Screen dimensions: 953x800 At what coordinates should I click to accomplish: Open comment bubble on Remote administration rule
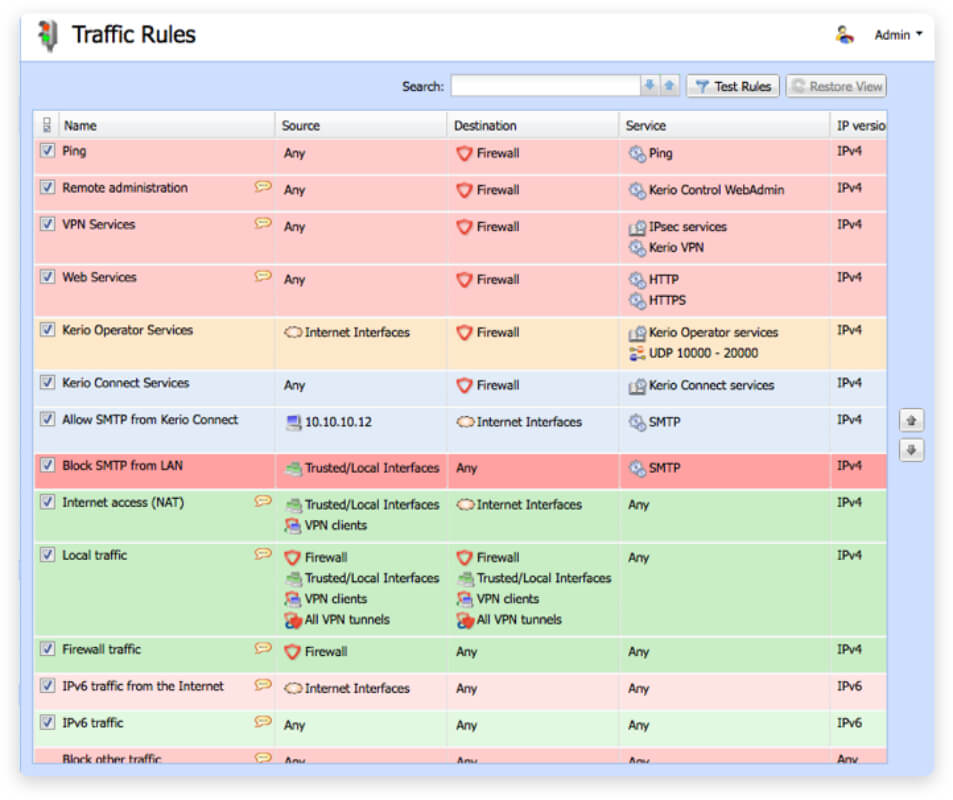pyautogui.click(x=263, y=187)
